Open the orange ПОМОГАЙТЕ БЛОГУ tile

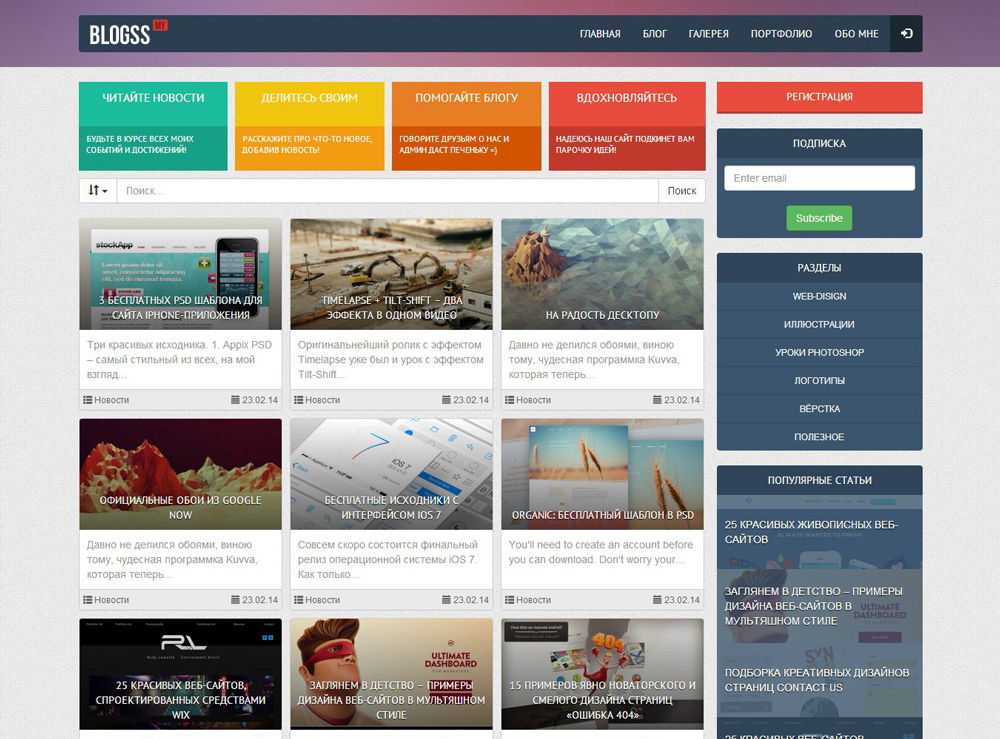pyautogui.click(x=466, y=126)
